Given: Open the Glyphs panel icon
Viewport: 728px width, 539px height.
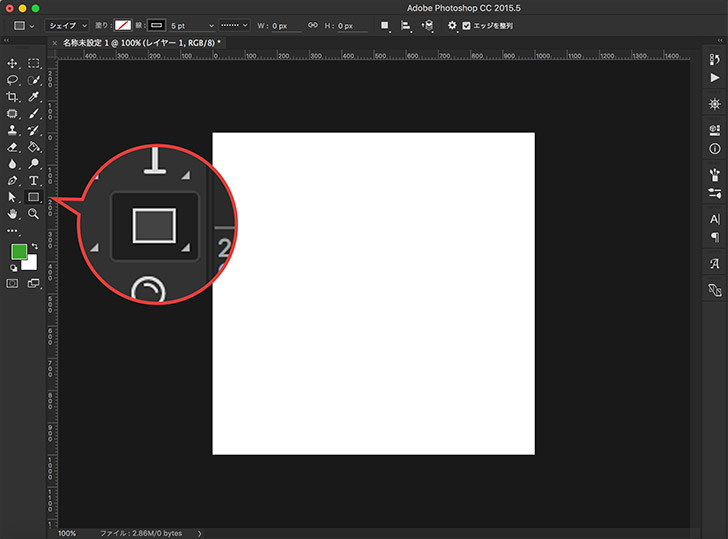Looking at the screenshot, I should pyautogui.click(x=715, y=264).
